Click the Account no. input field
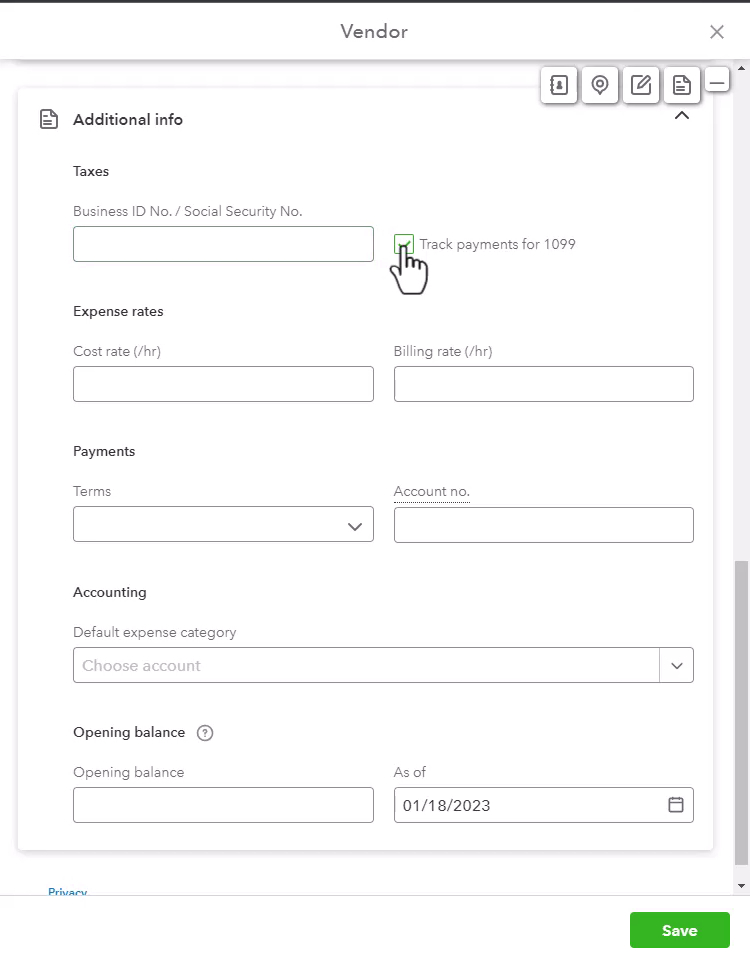 coord(544,525)
